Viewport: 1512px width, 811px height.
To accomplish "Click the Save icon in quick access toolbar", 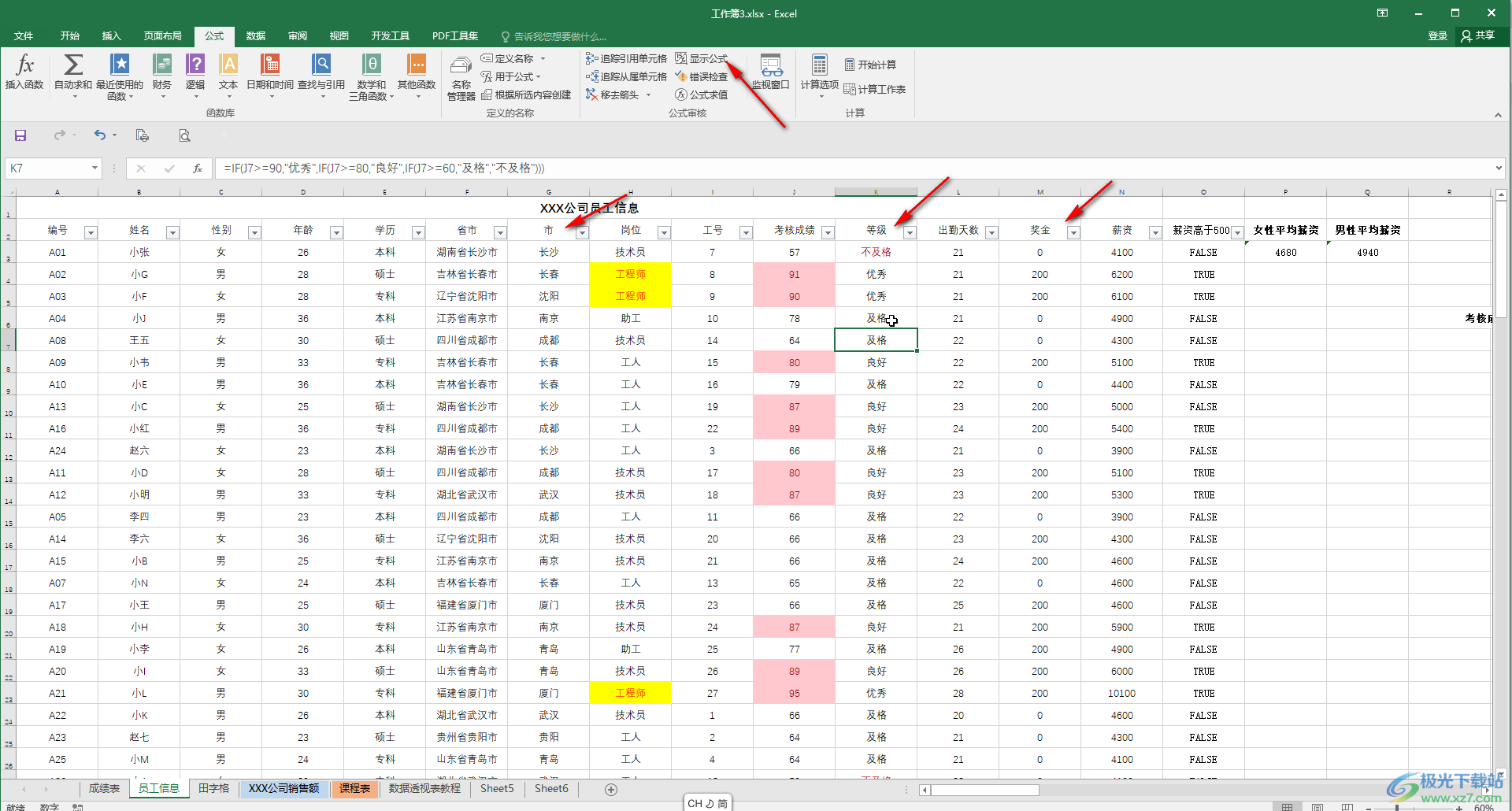I will coord(20,135).
